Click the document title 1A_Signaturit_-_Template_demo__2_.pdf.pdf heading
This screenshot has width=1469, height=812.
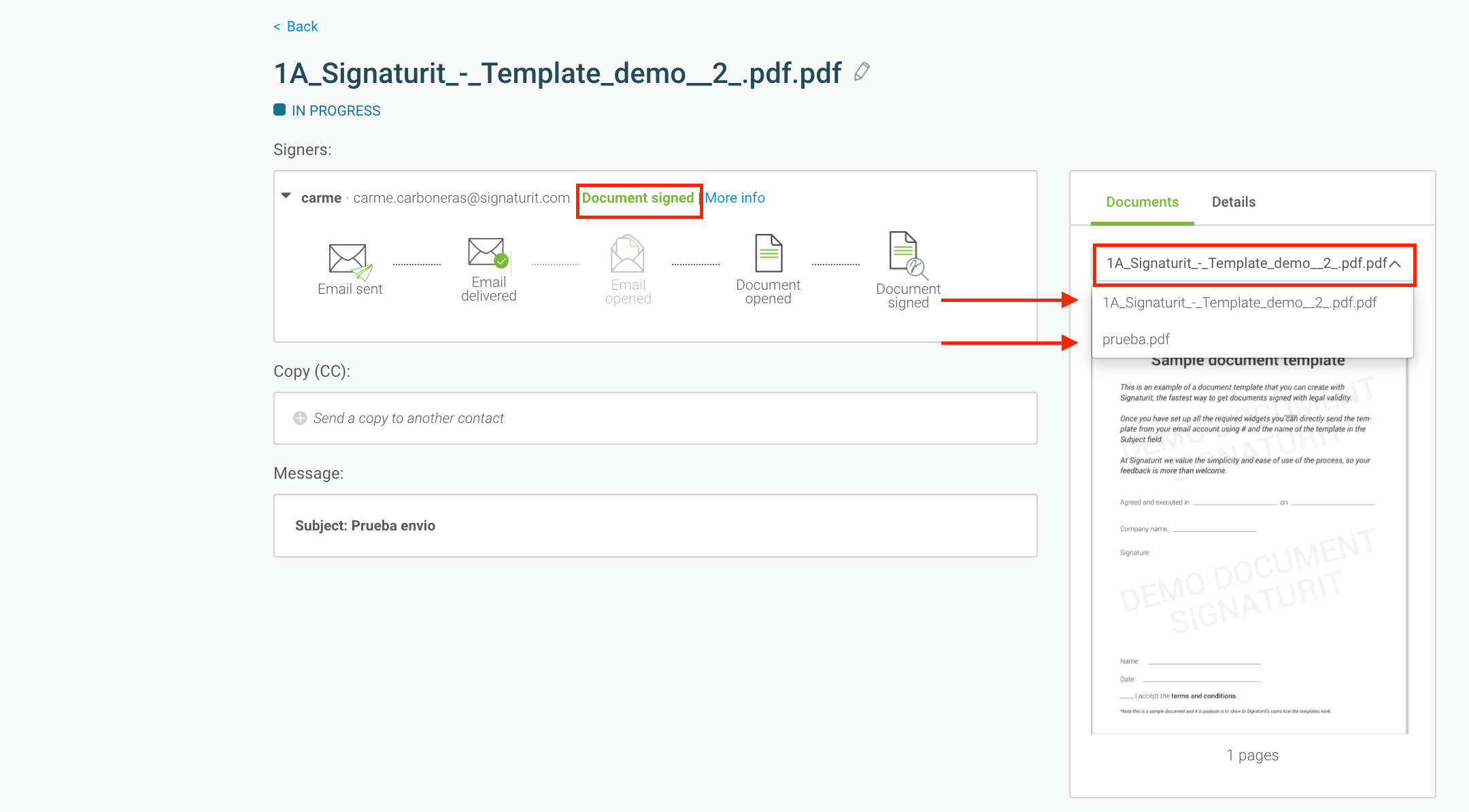click(558, 73)
